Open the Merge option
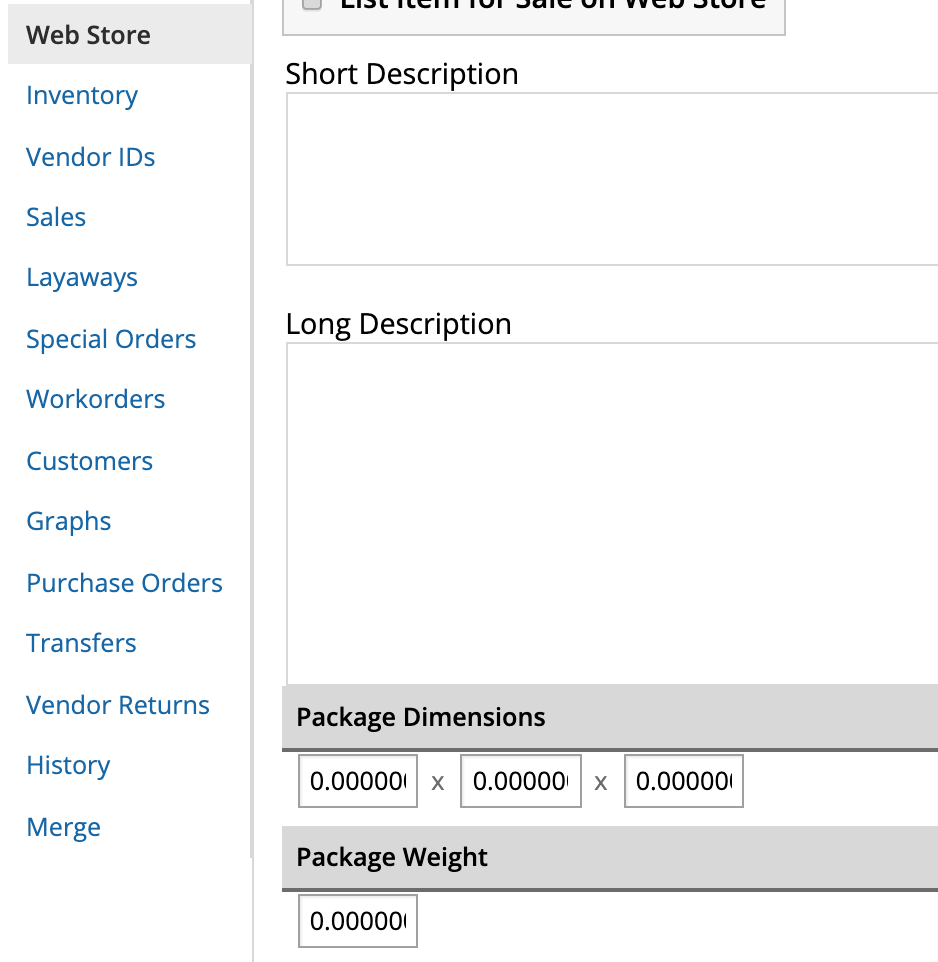Screen dimensions: 938x962 63,827
